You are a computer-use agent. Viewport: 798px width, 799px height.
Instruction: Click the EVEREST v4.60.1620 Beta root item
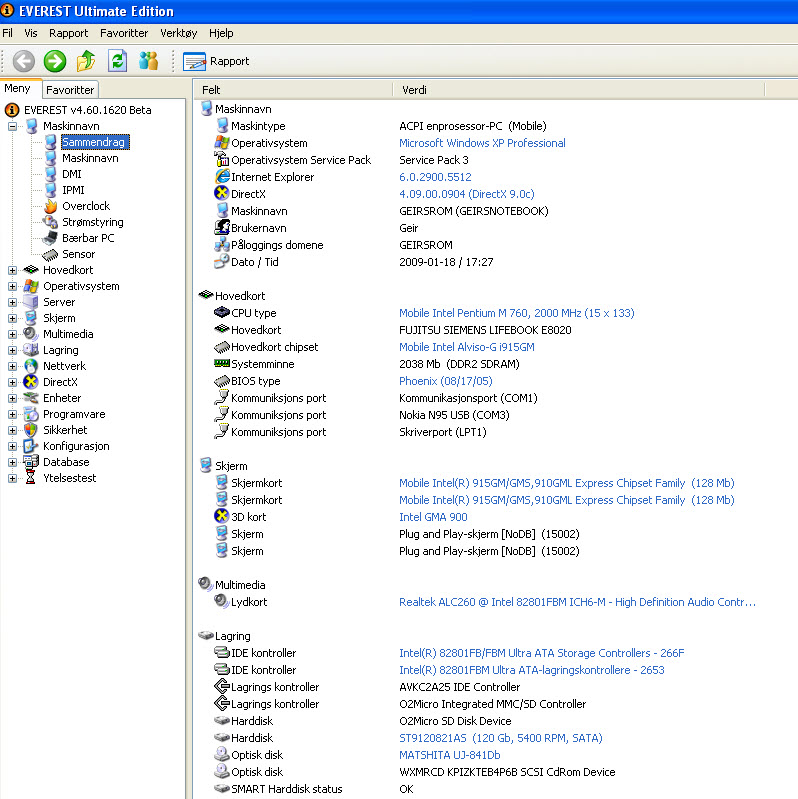pyautogui.click(x=87, y=110)
